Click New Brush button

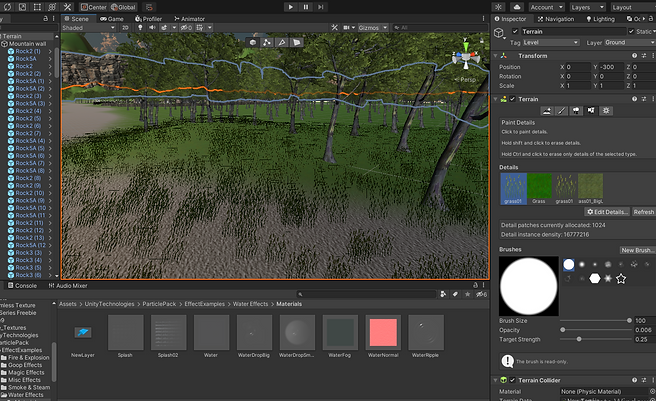638,250
